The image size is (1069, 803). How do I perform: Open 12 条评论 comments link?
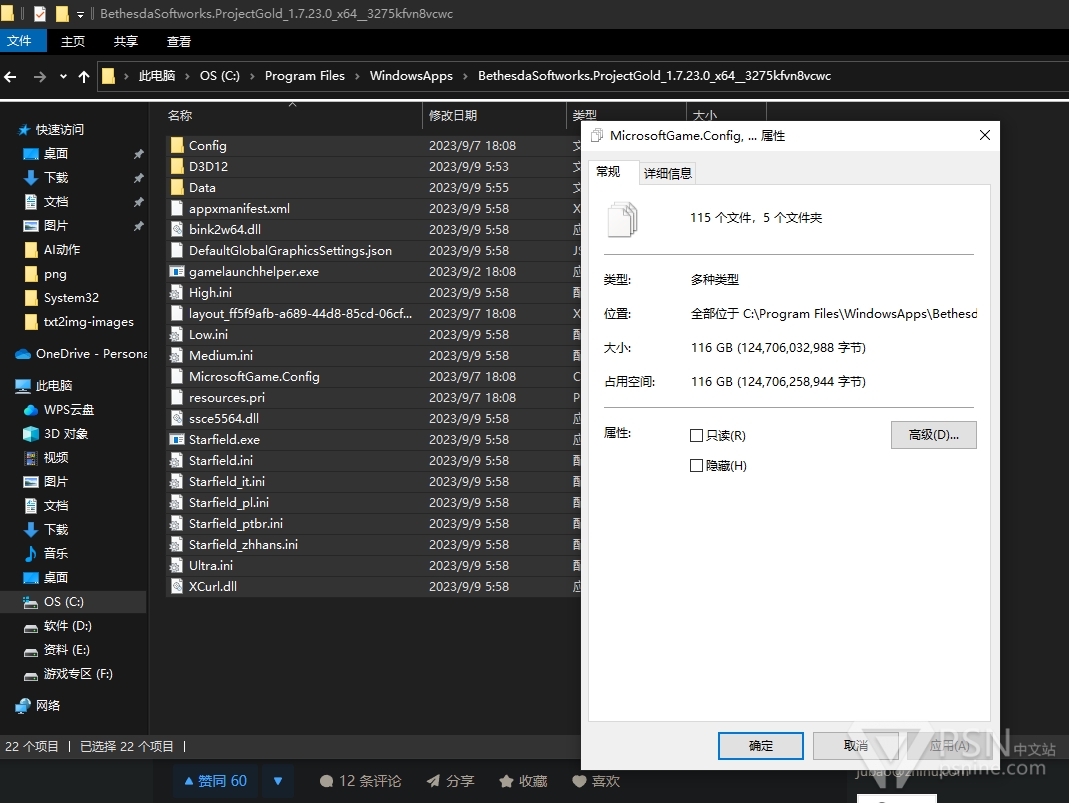point(361,781)
